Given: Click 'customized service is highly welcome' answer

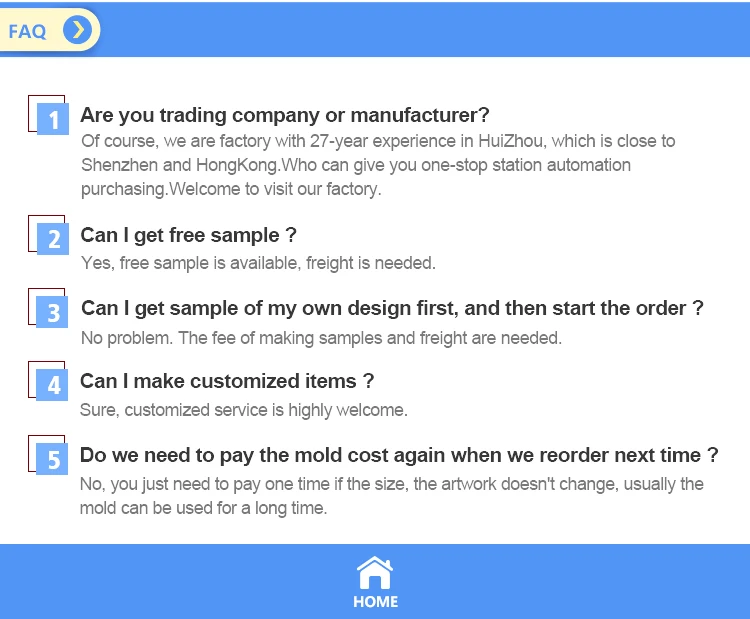Looking at the screenshot, I should point(244,410).
